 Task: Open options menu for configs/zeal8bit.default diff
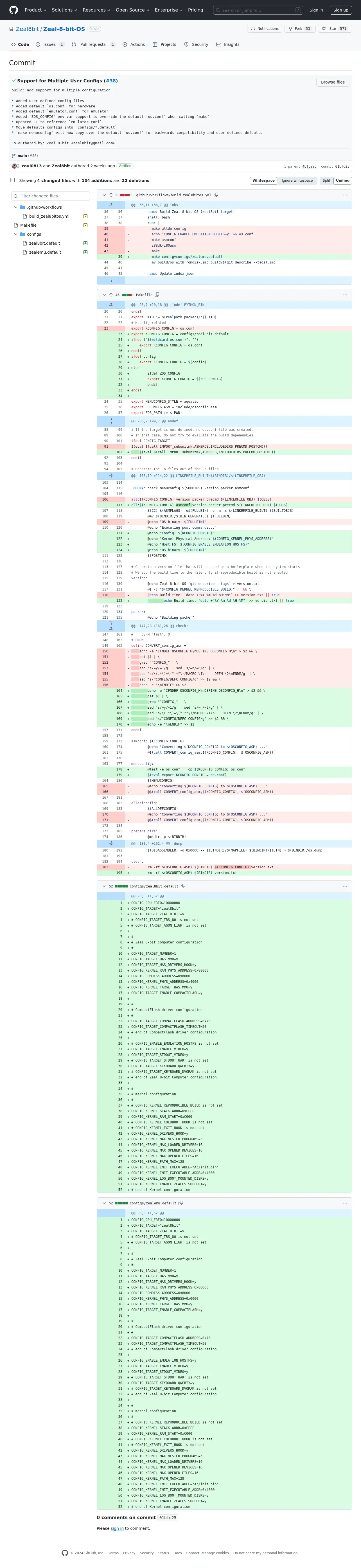pos(345,886)
